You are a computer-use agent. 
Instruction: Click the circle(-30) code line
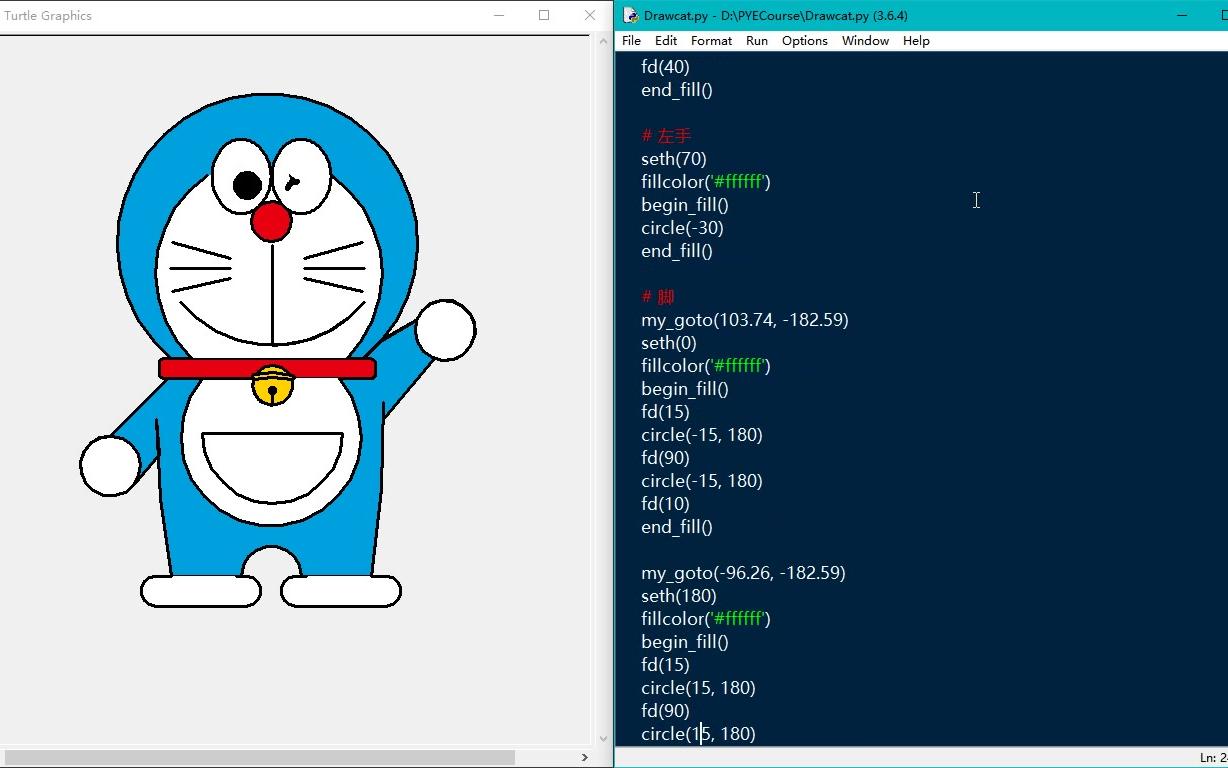(682, 228)
